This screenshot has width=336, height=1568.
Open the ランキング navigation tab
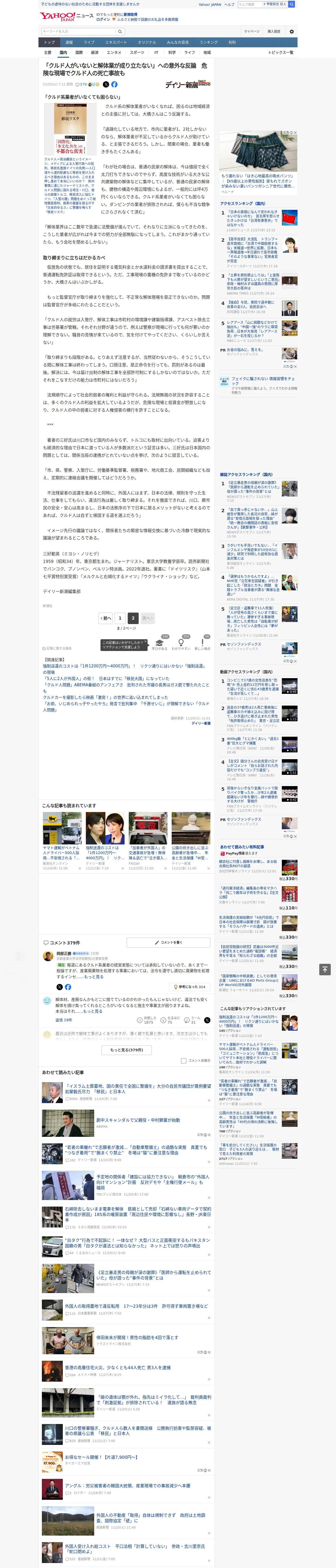tap(209, 42)
